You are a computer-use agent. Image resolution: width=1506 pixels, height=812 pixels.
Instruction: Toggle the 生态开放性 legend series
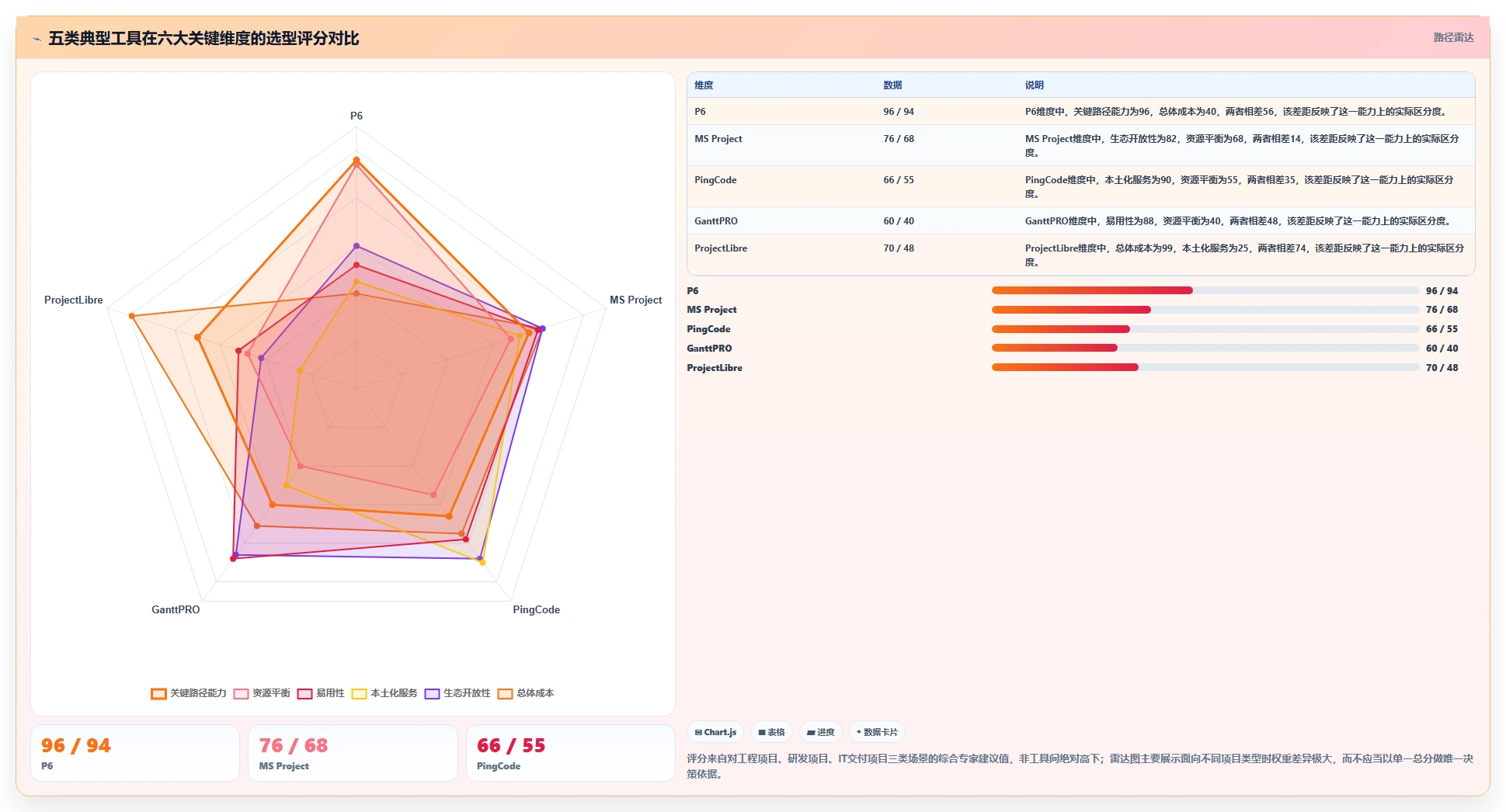tap(457, 693)
